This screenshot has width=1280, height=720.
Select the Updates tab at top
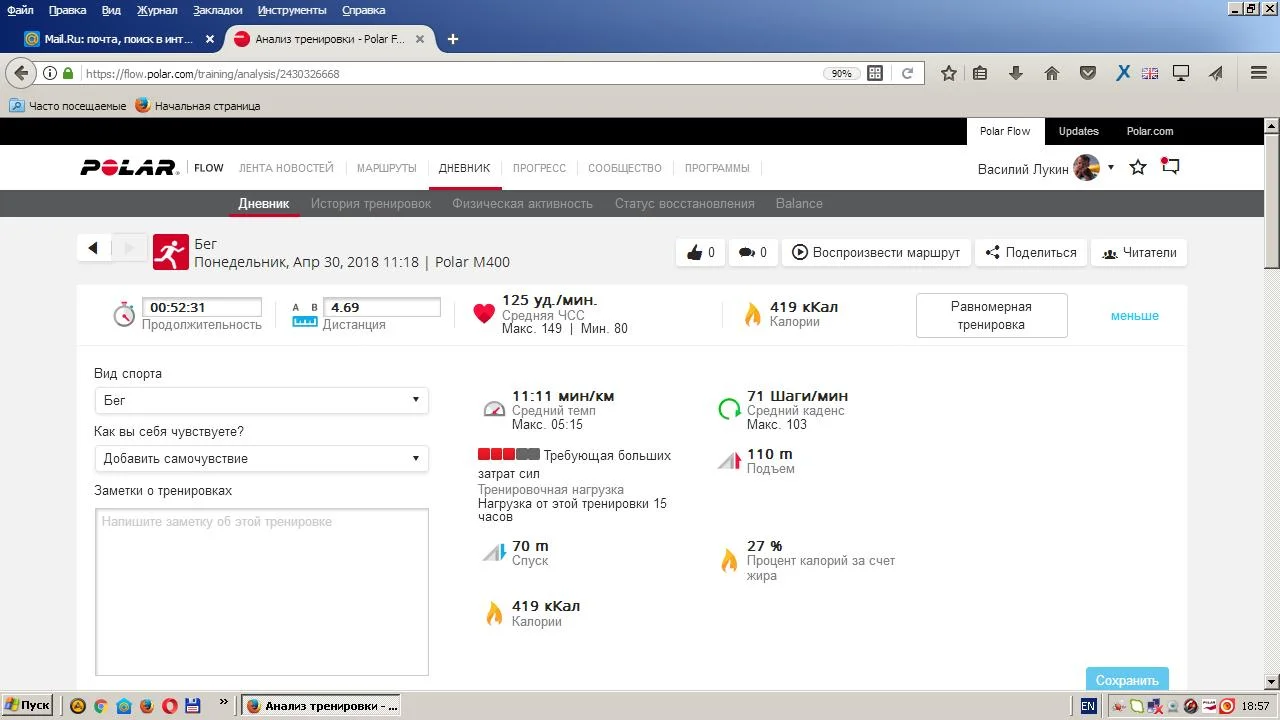tap(1079, 131)
